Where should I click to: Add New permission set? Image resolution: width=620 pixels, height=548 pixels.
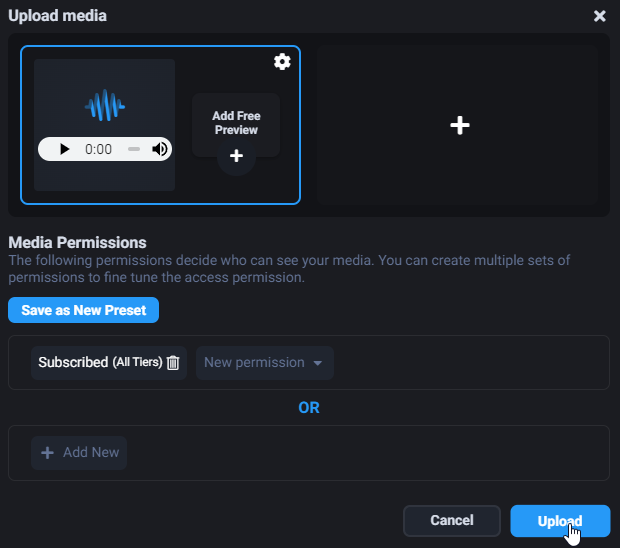[x=79, y=453]
